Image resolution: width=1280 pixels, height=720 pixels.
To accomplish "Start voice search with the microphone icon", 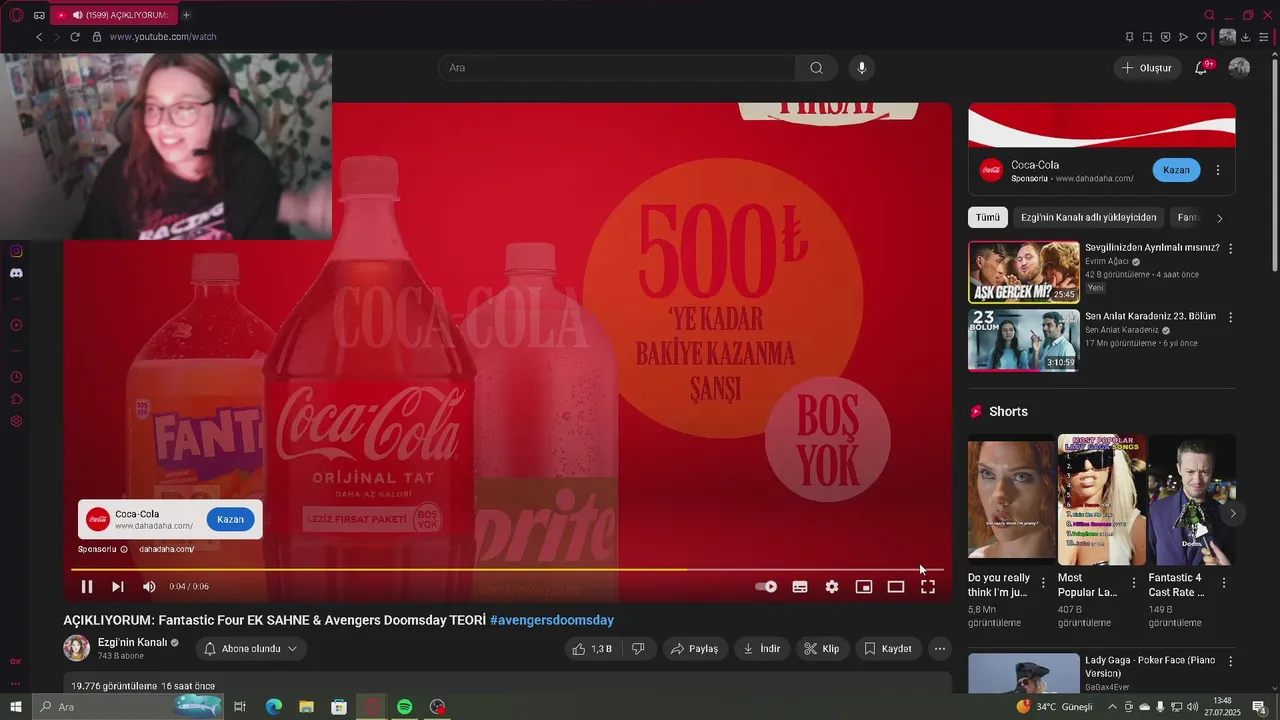I will point(862,68).
